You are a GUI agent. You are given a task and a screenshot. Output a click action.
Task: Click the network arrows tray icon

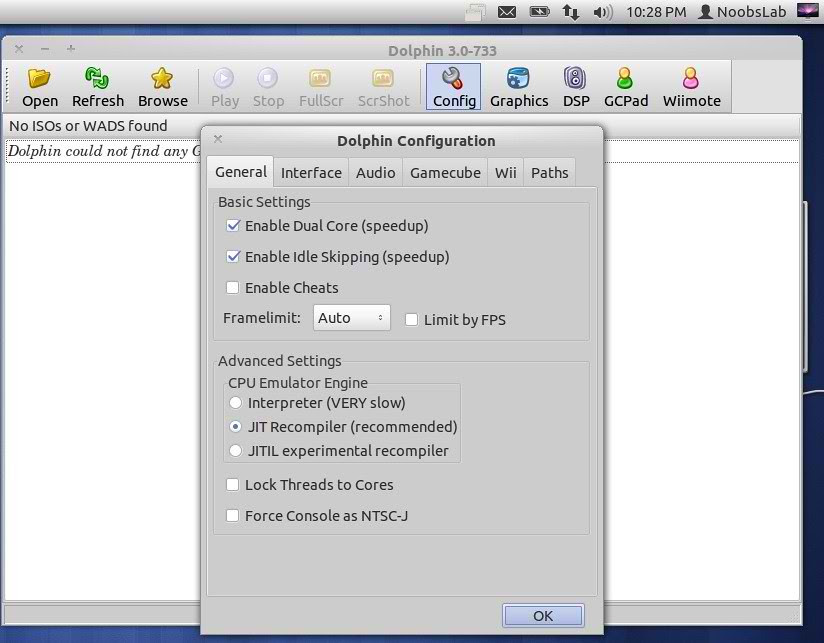(x=571, y=12)
